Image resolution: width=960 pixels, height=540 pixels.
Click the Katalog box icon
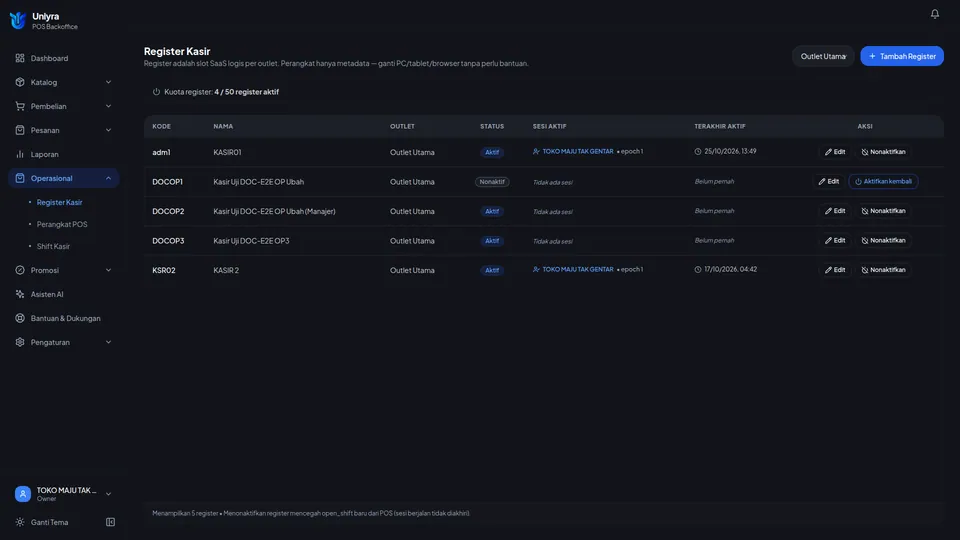point(20,82)
